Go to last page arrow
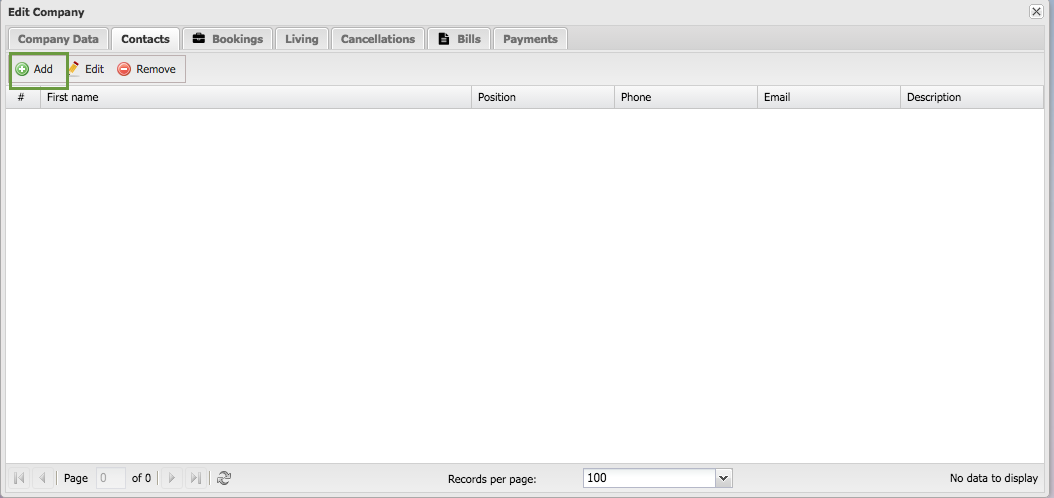 [195, 478]
